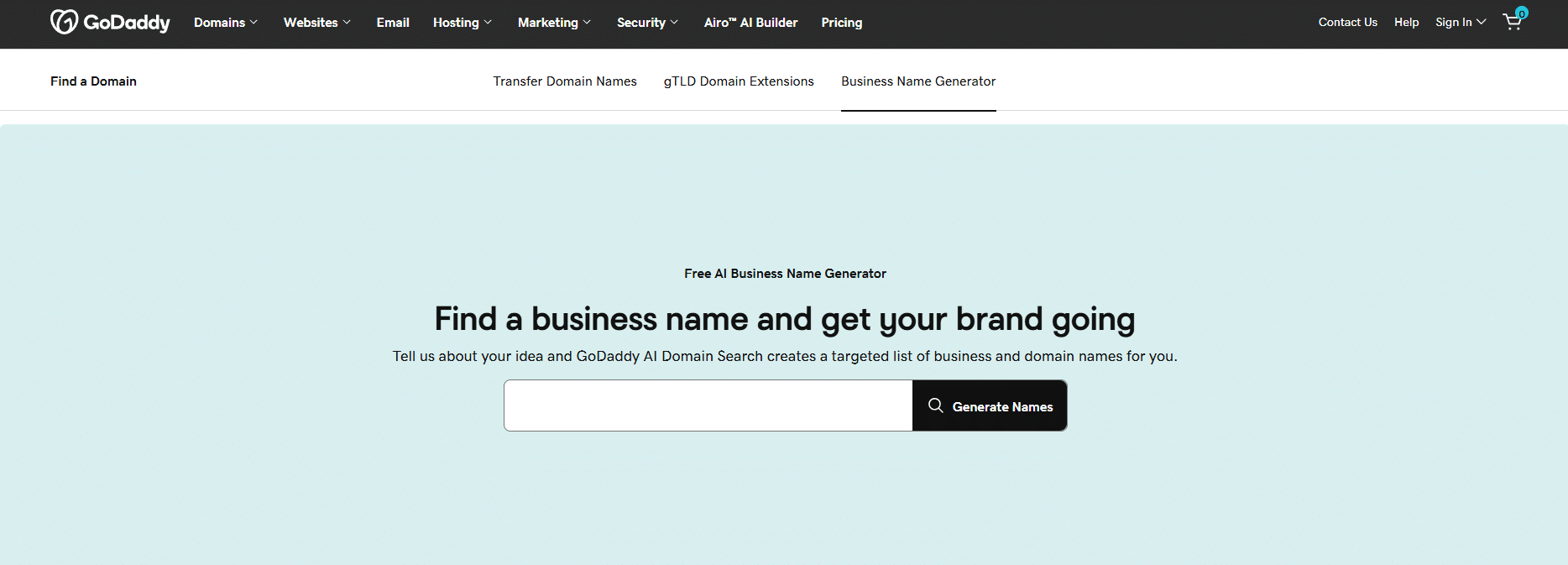Click the 'Tell us about your idea' description
Viewport: 1568px width, 565px height.
point(785,356)
